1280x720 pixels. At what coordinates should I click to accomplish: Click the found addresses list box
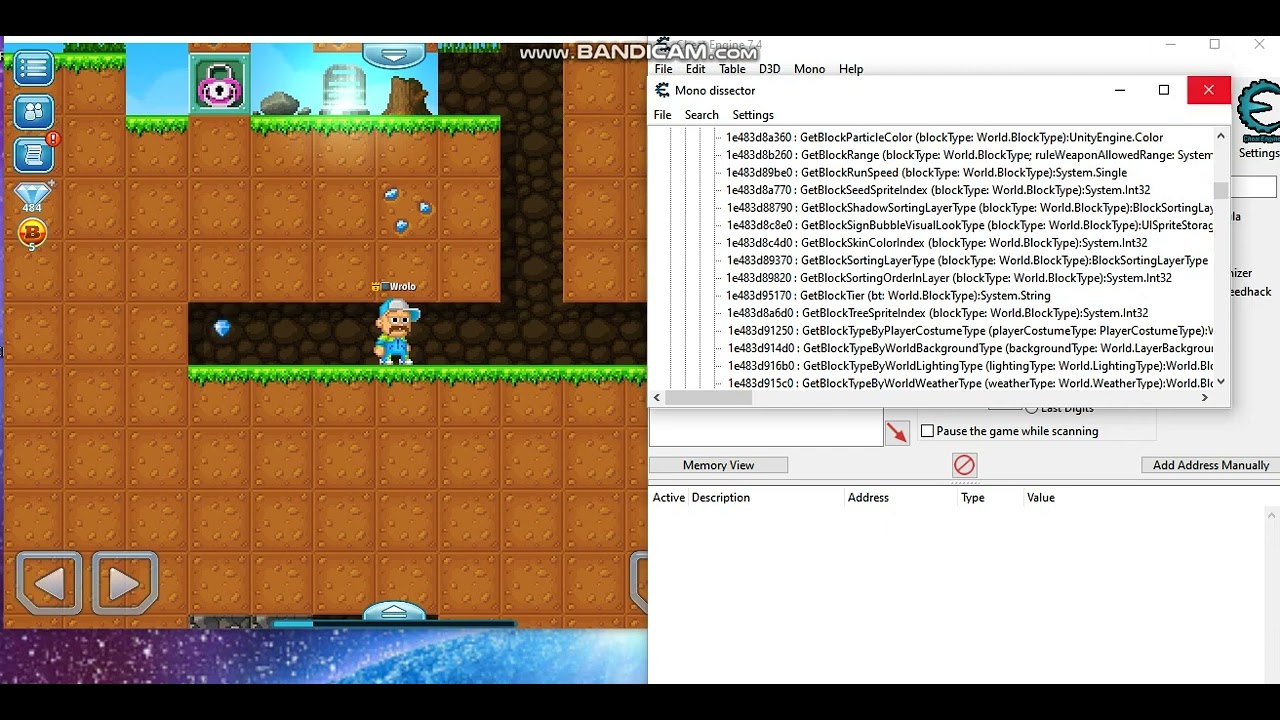coord(766,427)
